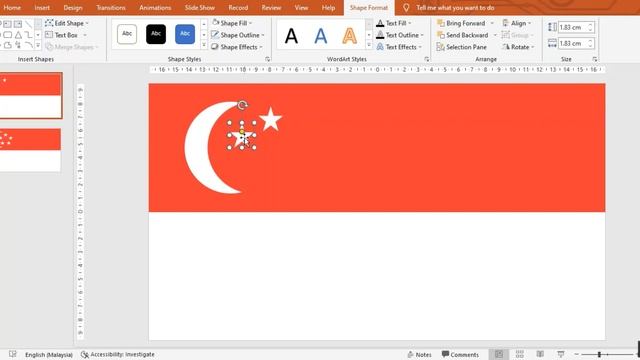Click the Text Box icon
640x360 pixels.
(49, 35)
